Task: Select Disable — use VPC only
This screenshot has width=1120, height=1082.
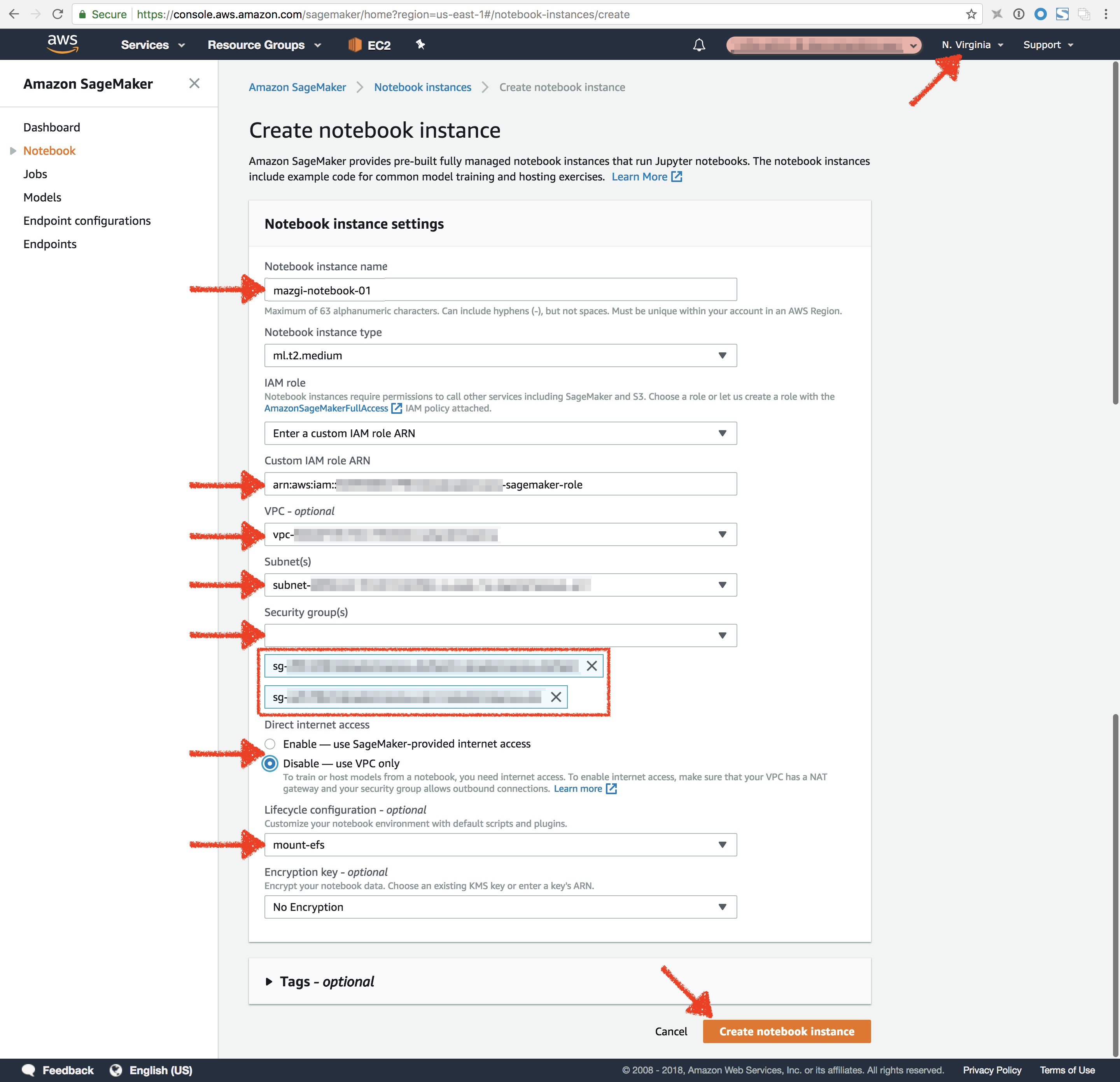Action: click(270, 763)
